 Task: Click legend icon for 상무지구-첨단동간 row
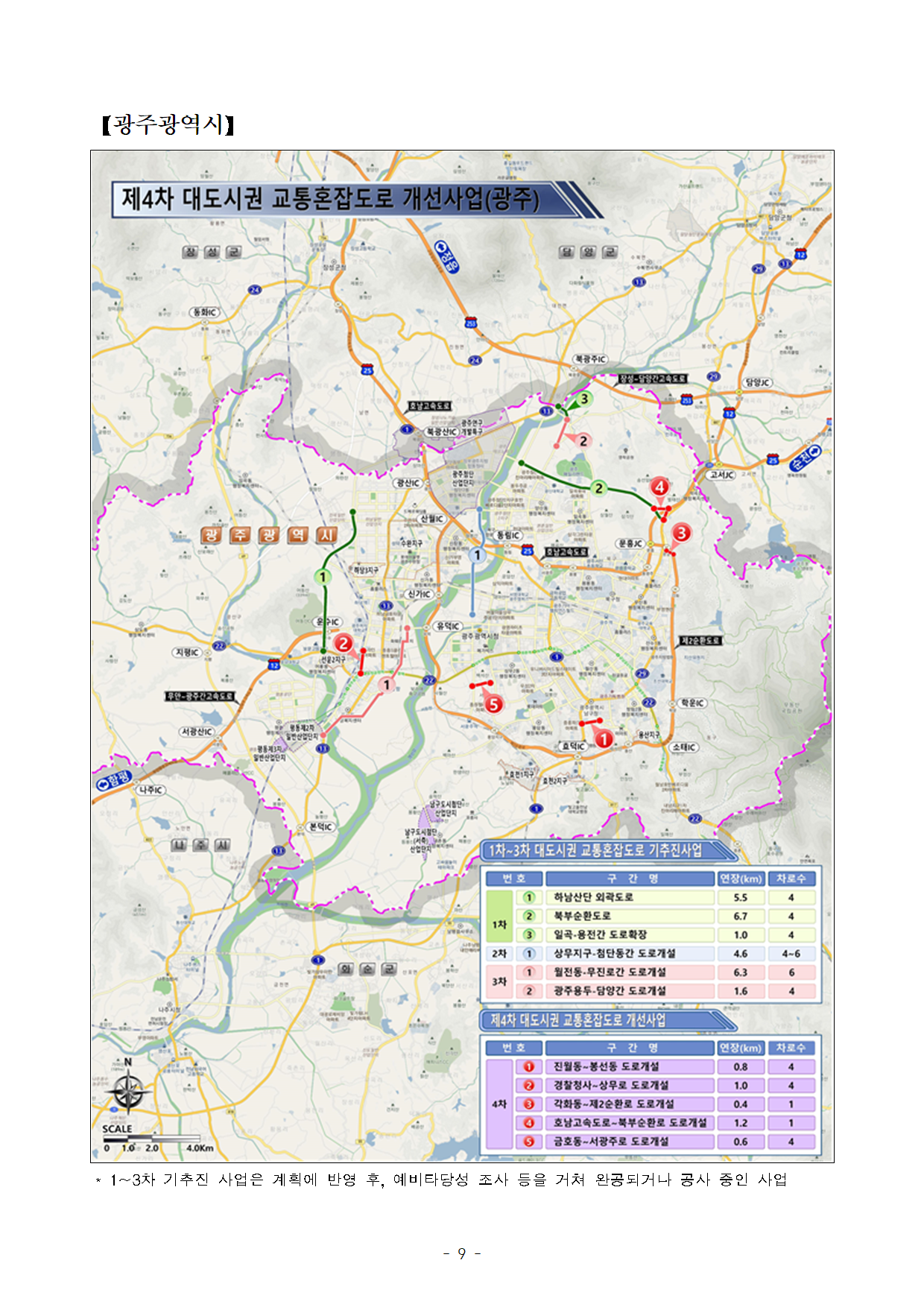click(529, 953)
